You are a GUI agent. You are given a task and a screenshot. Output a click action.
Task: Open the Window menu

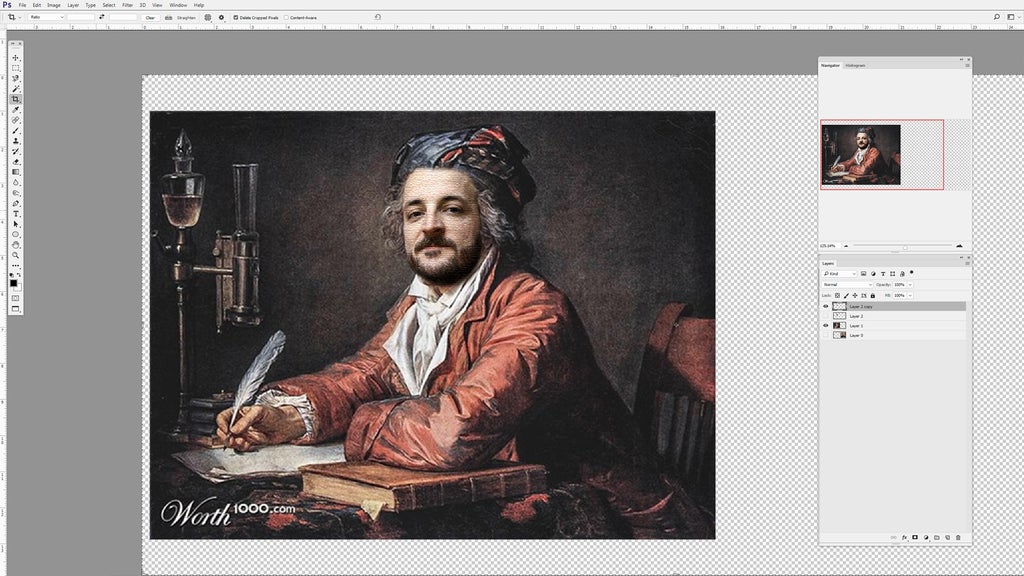178,5
